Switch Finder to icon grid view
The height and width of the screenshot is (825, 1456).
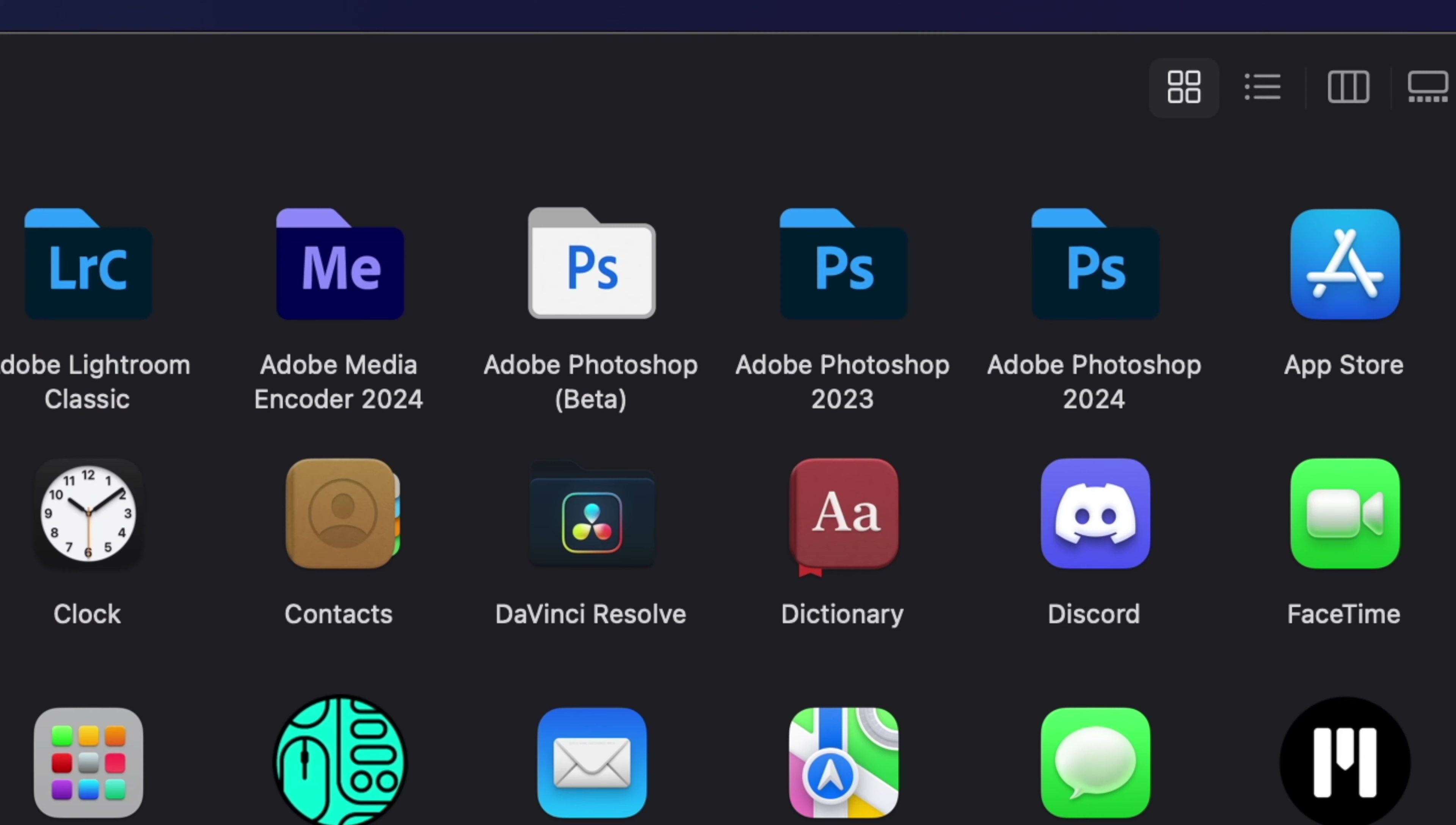[x=1183, y=87]
